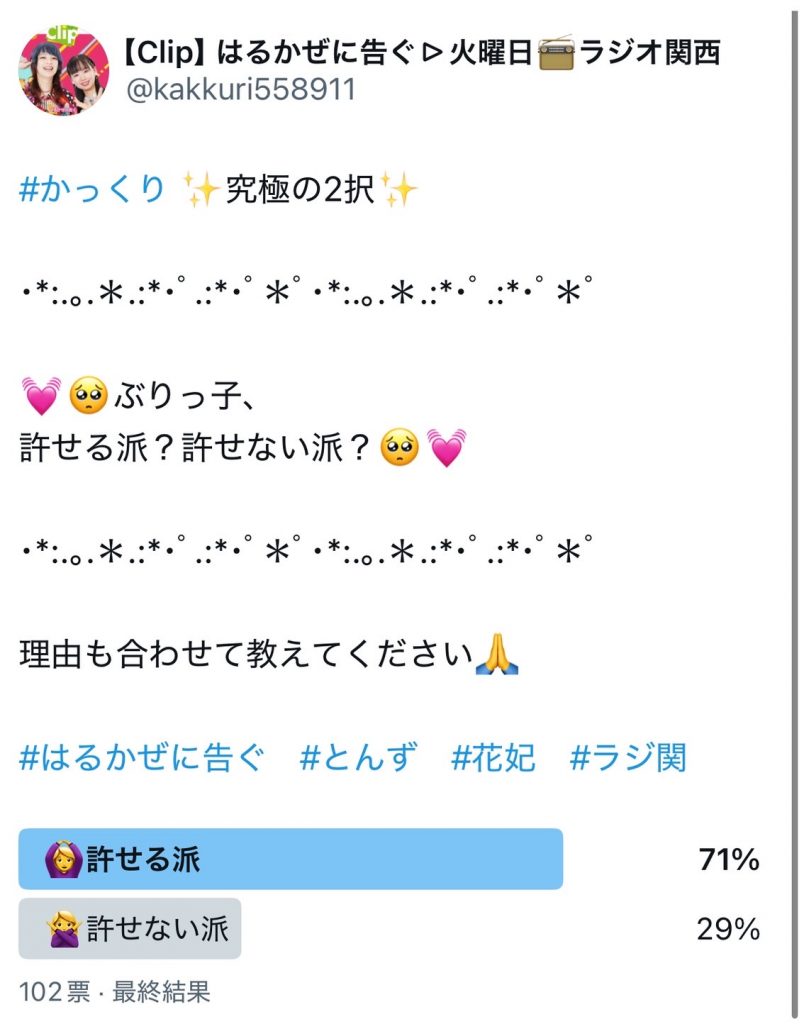Click the 102票 · 最終結果 poll summary

pyautogui.click(x=115, y=992)
